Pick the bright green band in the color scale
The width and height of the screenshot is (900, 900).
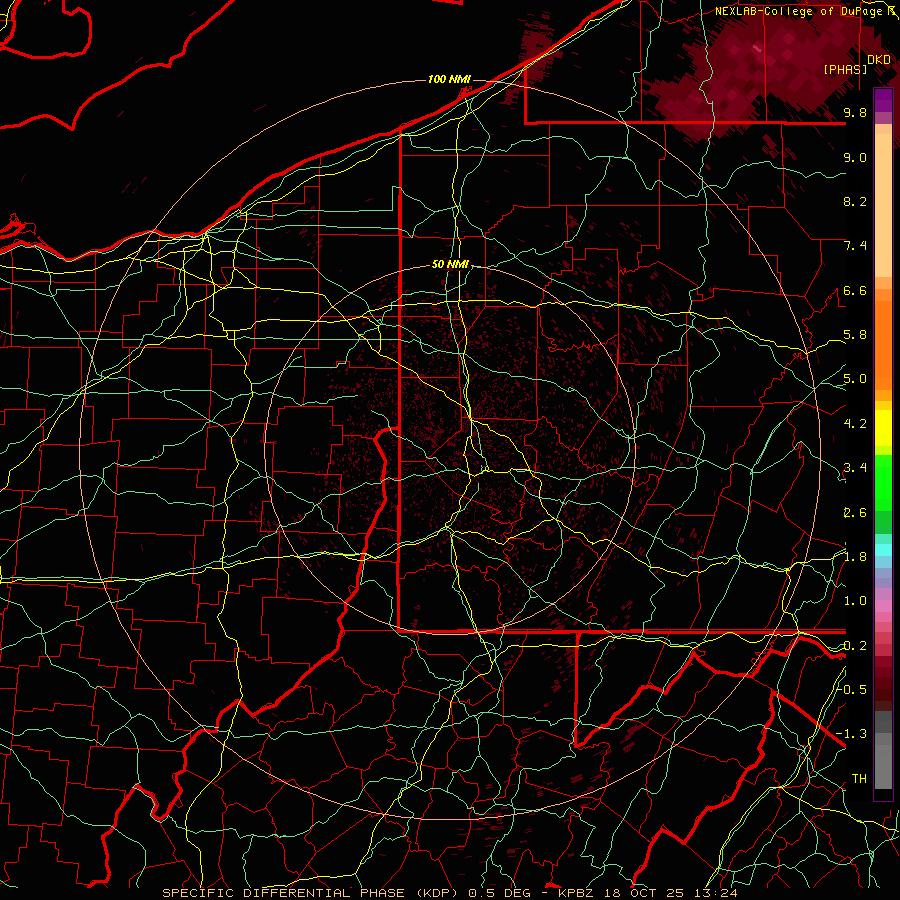click(883, 483)
